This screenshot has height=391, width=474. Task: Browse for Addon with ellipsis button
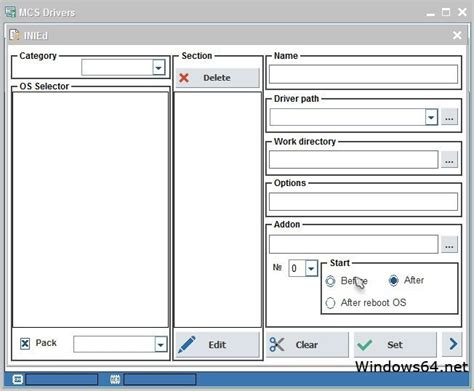449,244
